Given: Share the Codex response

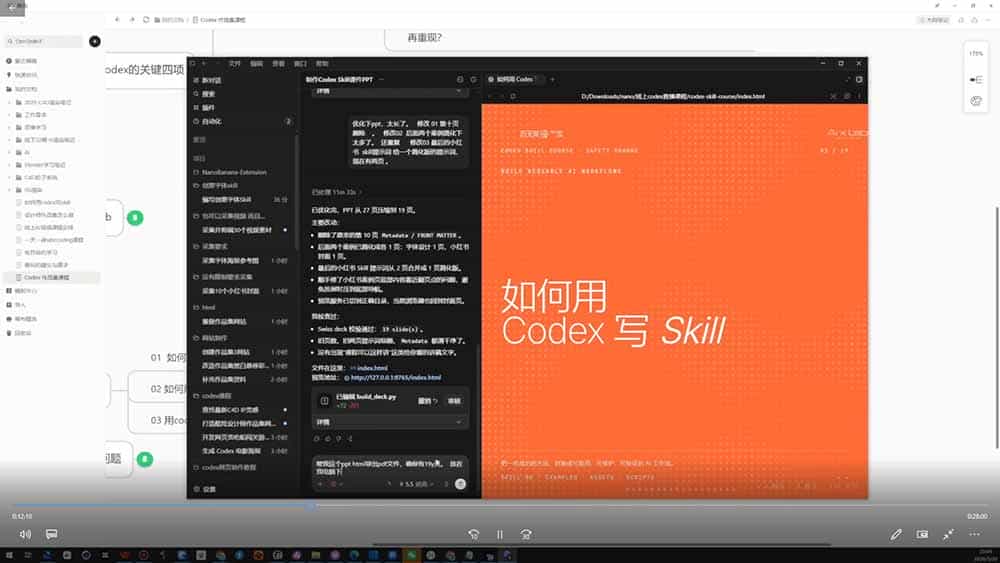Looking at the screenshot, I should click(349, 439).
